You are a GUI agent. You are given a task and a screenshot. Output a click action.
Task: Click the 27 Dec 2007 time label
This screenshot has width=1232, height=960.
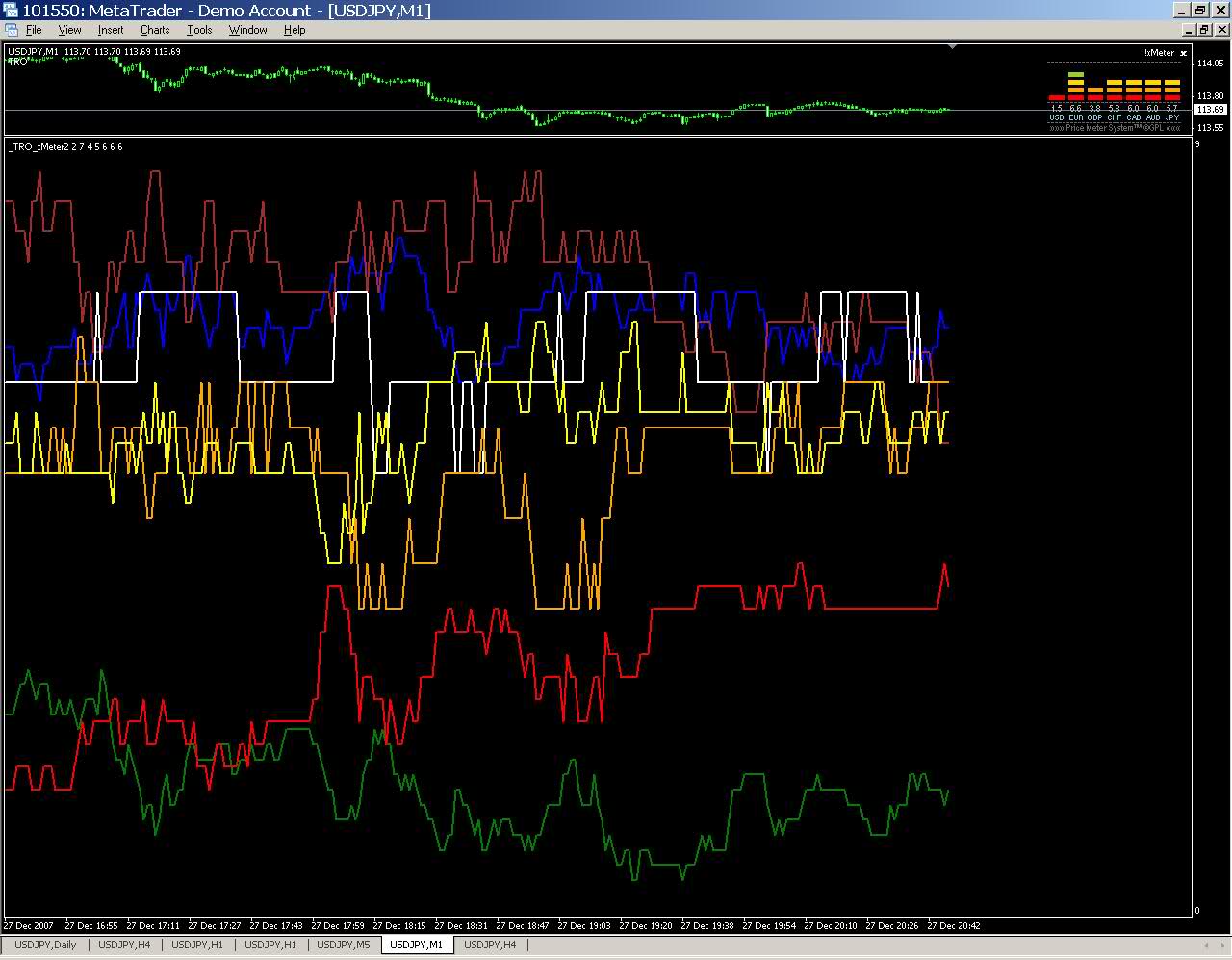[x=30, y=926]
